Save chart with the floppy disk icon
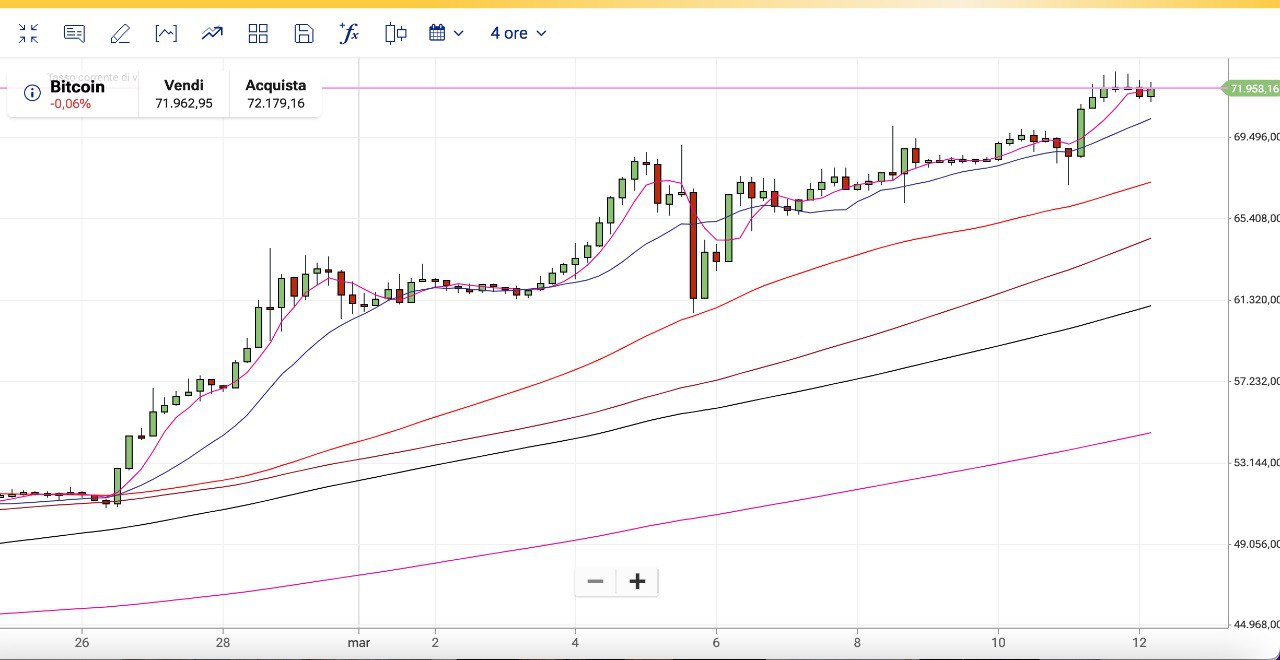This screenshot has height=660, width=1280. coord(304,34)
